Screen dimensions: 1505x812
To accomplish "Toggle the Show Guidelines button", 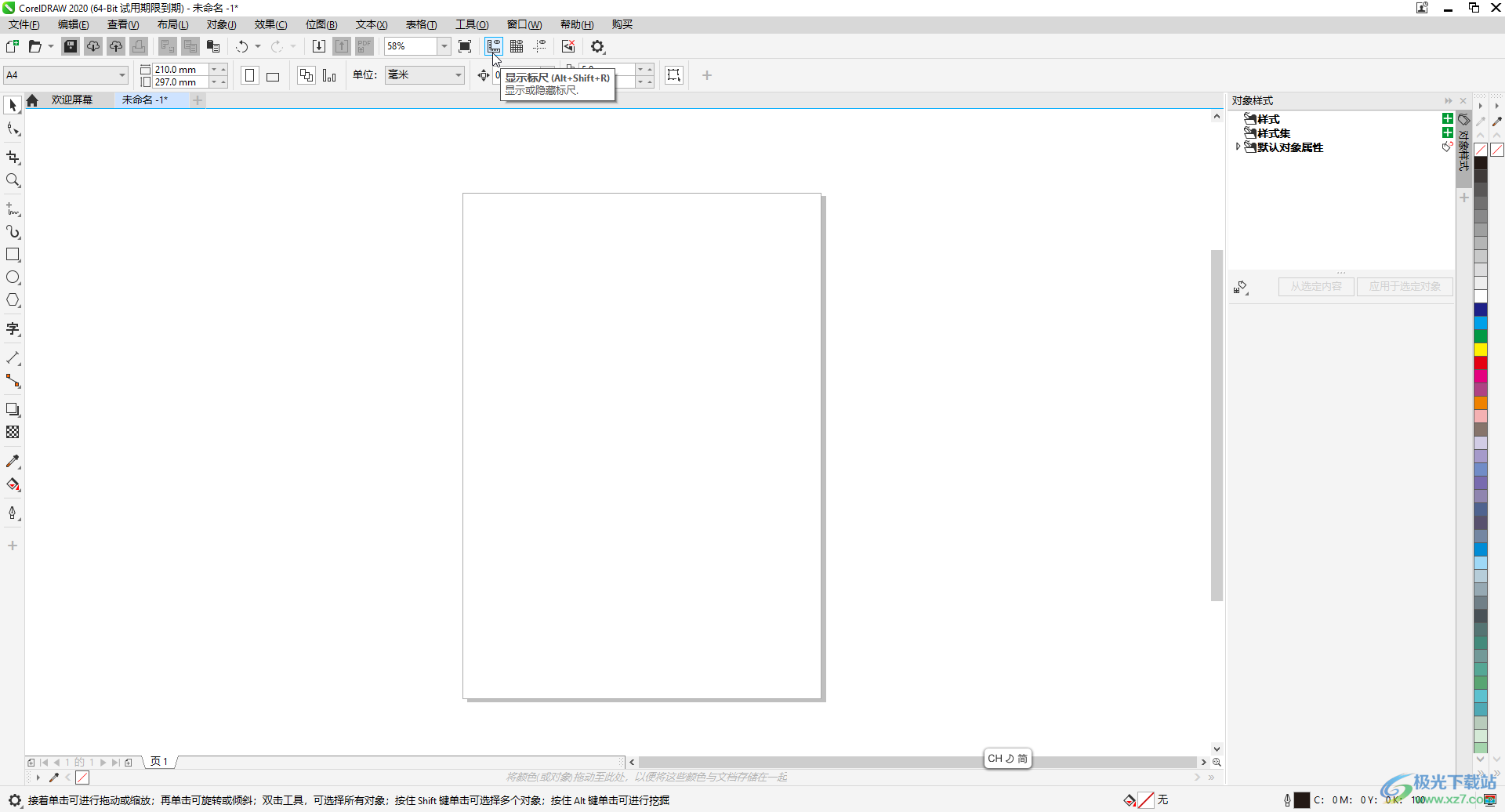I will tap(540, 47).
